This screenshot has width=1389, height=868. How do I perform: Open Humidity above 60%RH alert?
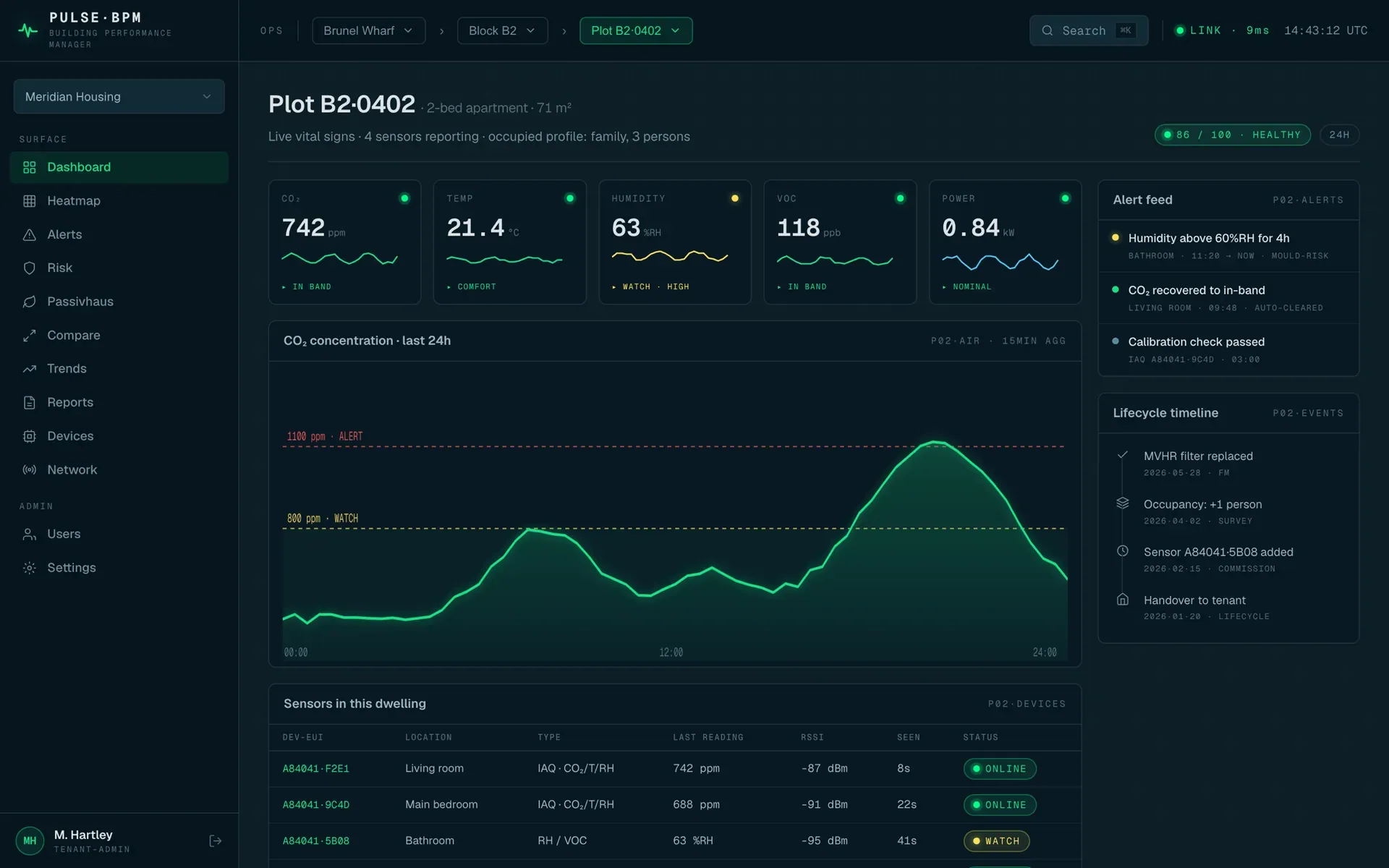pos(1228,246)
